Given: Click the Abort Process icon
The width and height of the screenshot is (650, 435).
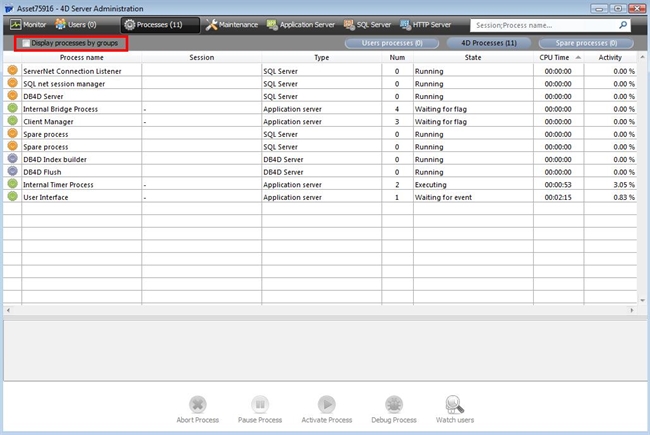Looking at the screenshot, I should point(198,404).
